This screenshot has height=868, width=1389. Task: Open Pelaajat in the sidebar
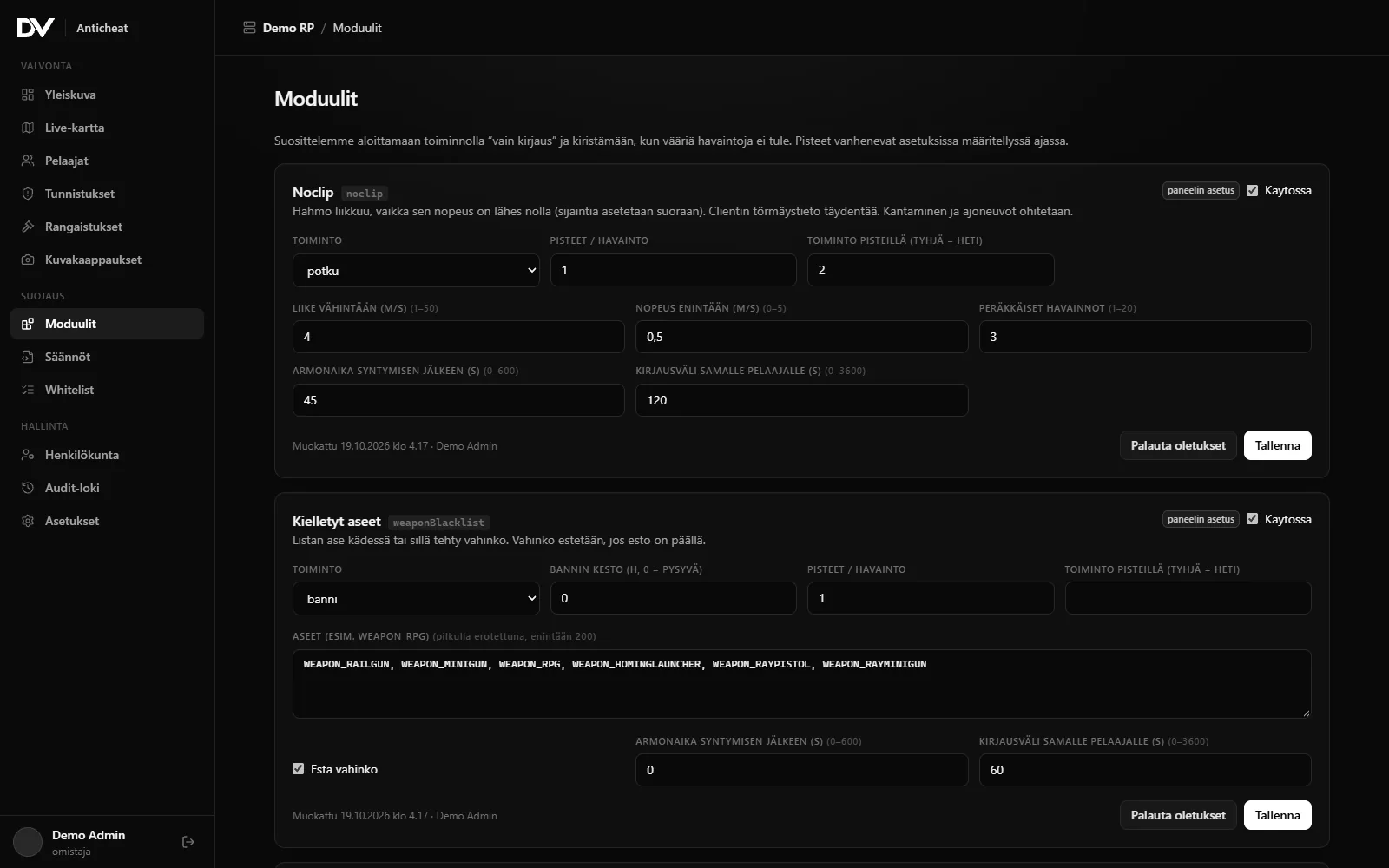point(107,161)
